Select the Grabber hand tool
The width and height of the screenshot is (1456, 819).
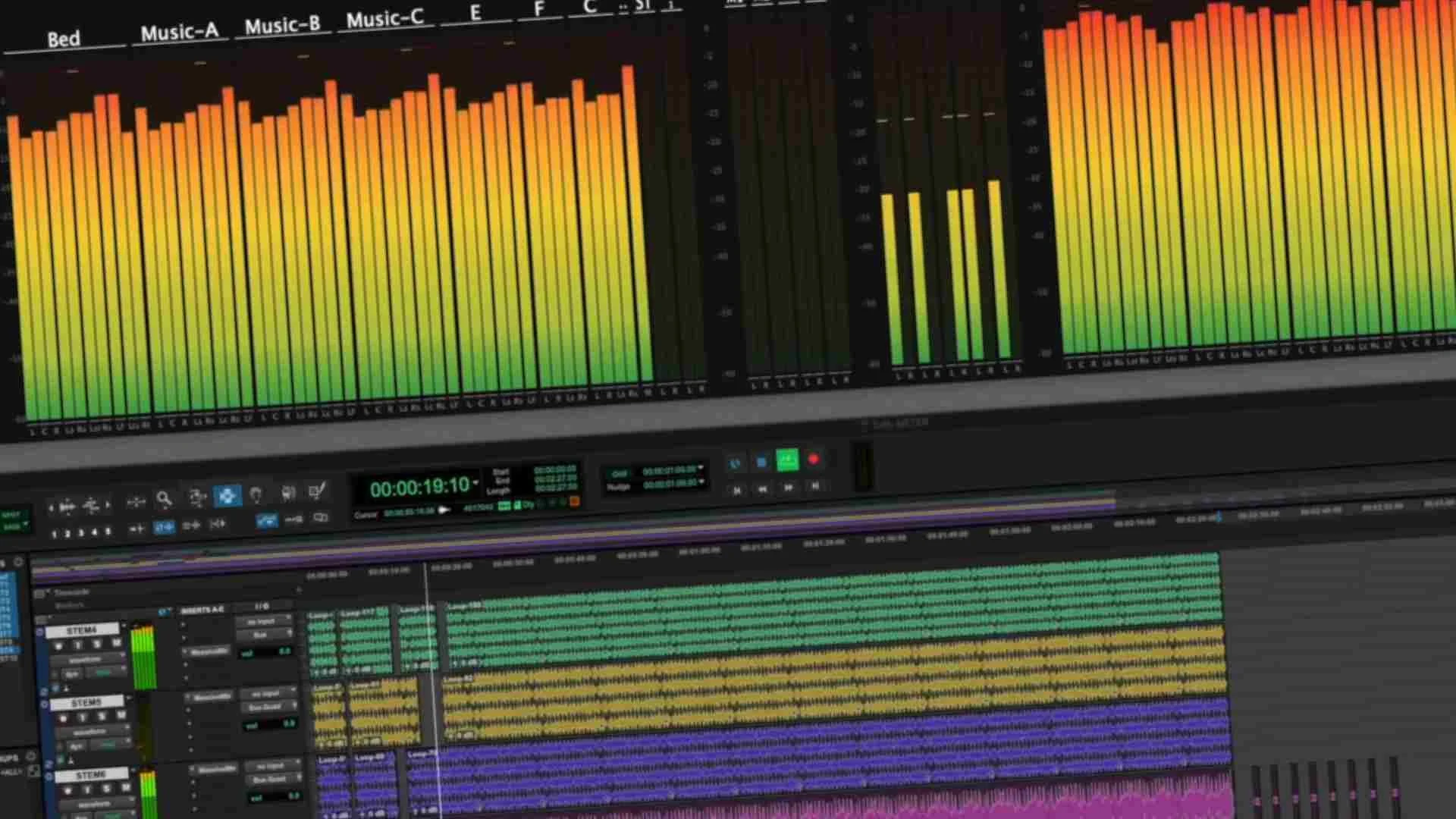tap(256, 494)
